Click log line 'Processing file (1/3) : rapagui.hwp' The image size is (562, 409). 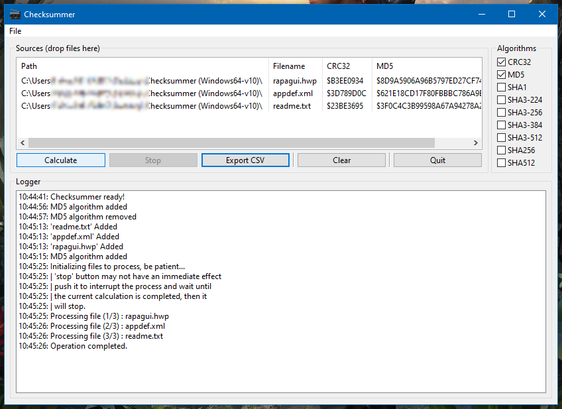[94, 316]
